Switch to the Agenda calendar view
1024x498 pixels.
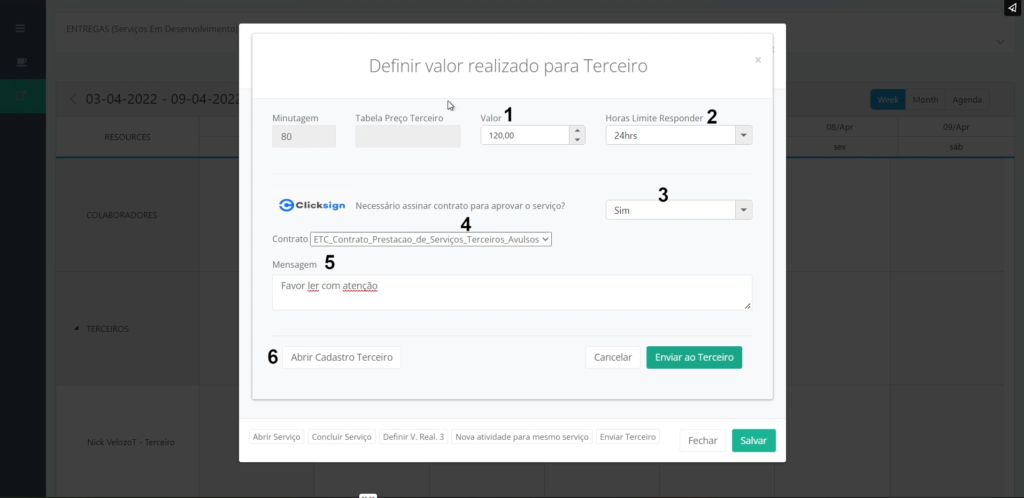966,100
